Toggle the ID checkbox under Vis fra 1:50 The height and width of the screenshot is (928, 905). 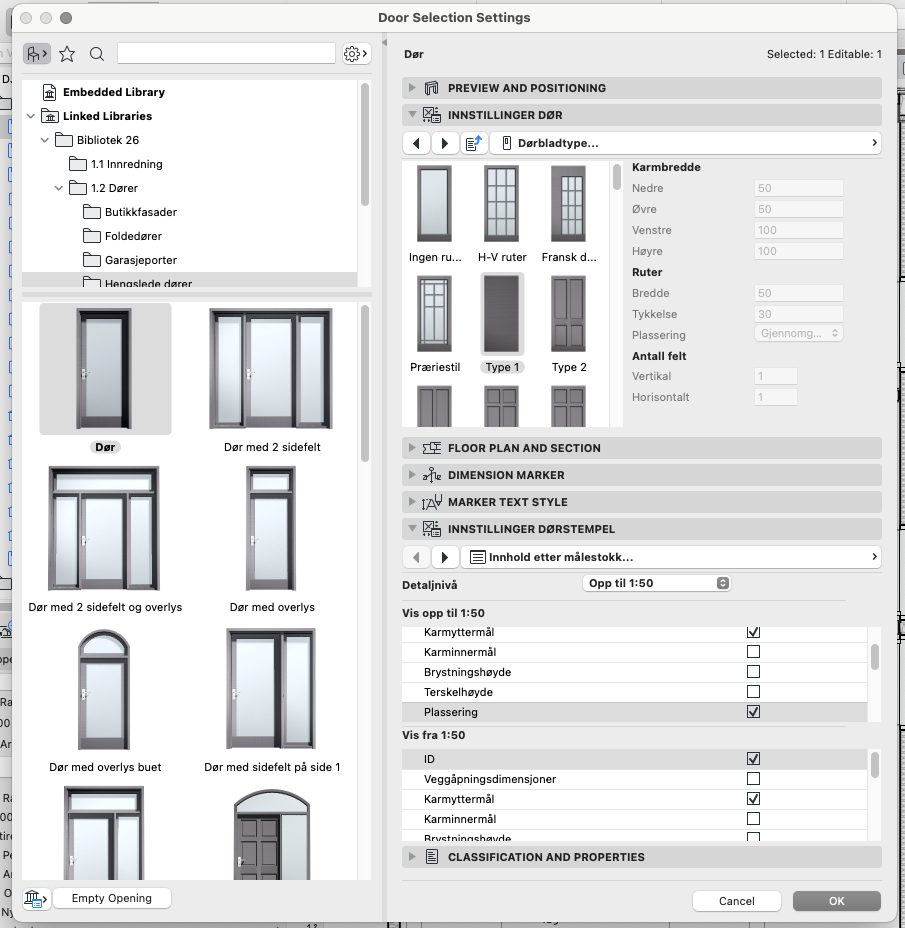click(753, 759)
